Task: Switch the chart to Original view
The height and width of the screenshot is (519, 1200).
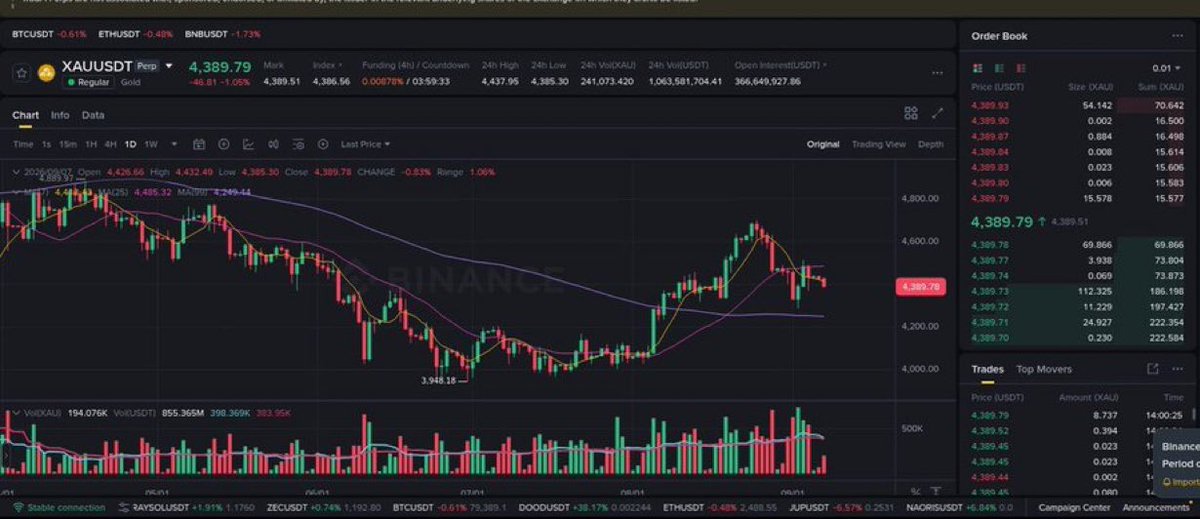Action: (823, 144)
